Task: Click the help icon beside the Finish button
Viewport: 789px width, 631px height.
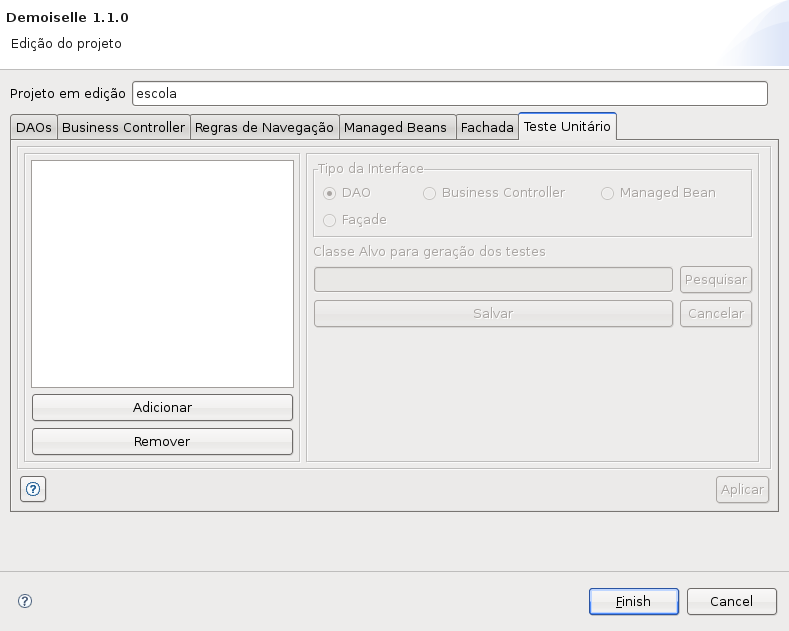Action: click(25, 601)
